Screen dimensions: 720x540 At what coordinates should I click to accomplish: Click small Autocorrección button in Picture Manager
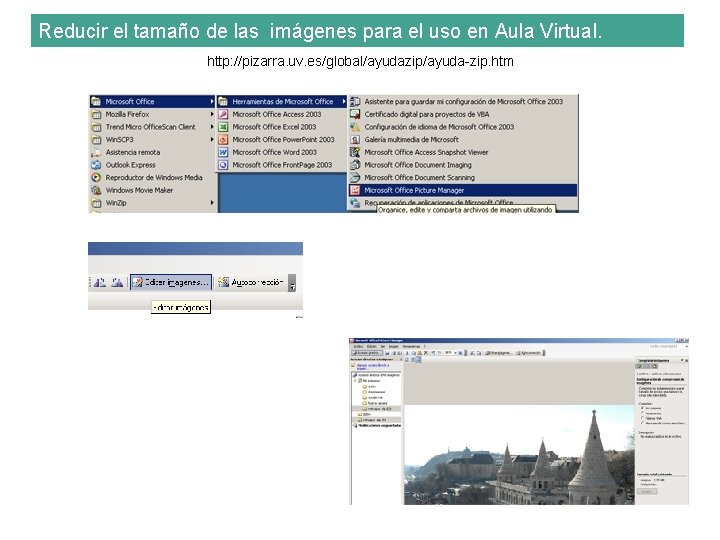(530, 353)
